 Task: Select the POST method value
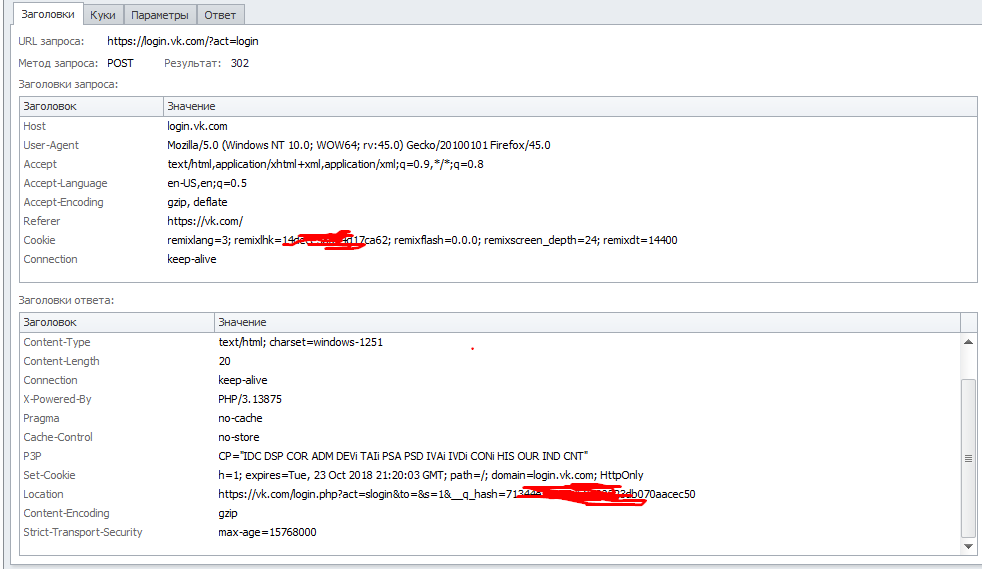120,63
